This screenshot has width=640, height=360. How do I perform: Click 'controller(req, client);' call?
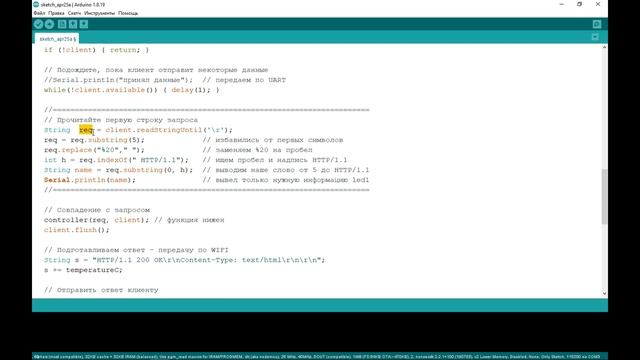[x=96, y=220]
